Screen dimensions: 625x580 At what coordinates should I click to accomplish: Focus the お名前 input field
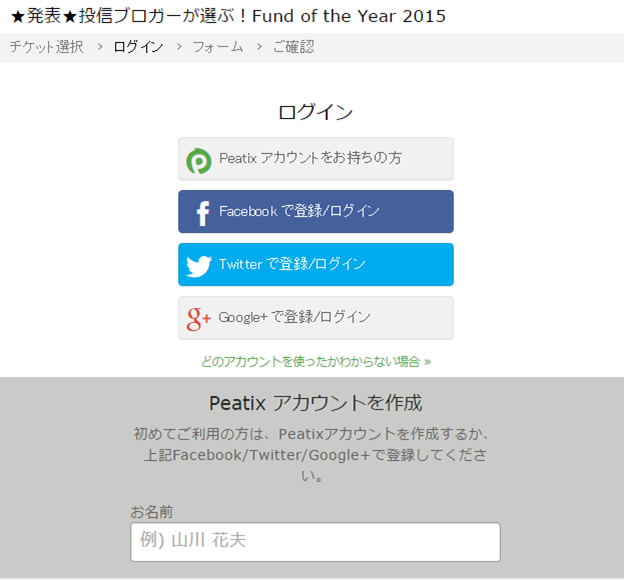point(315,541)
